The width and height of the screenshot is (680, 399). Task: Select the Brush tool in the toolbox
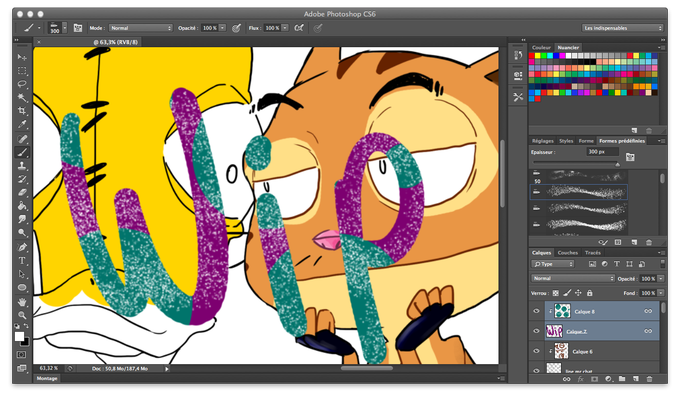tap(22, 152)
